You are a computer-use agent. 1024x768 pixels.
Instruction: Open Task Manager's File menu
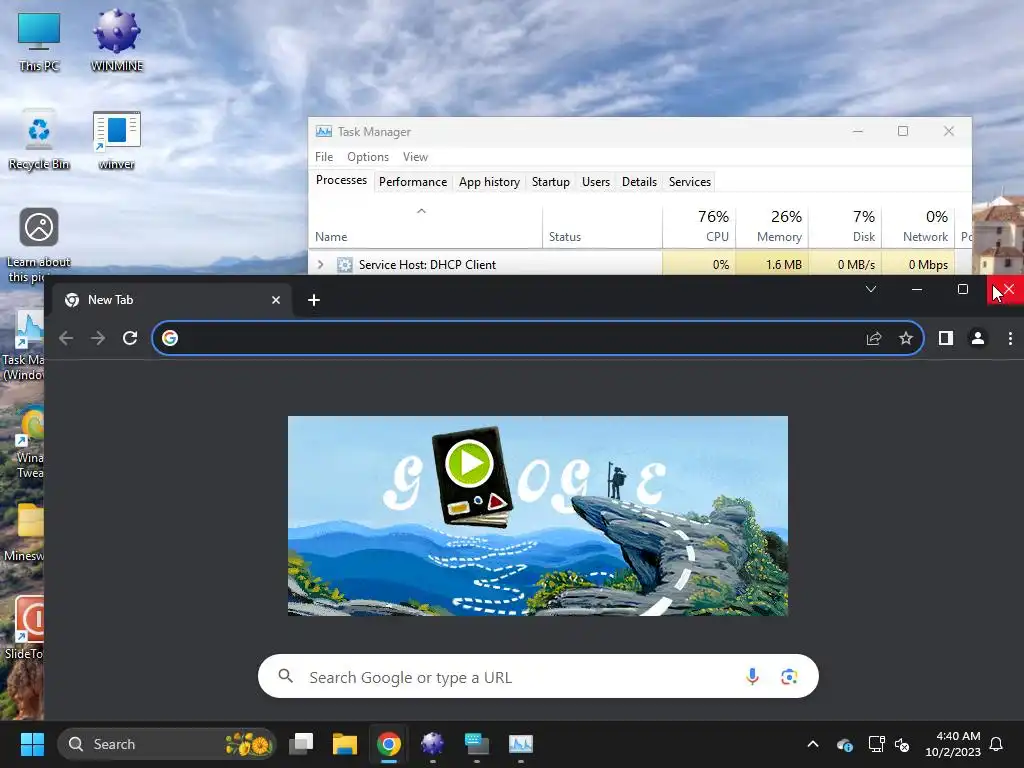(x=323, y=157)
